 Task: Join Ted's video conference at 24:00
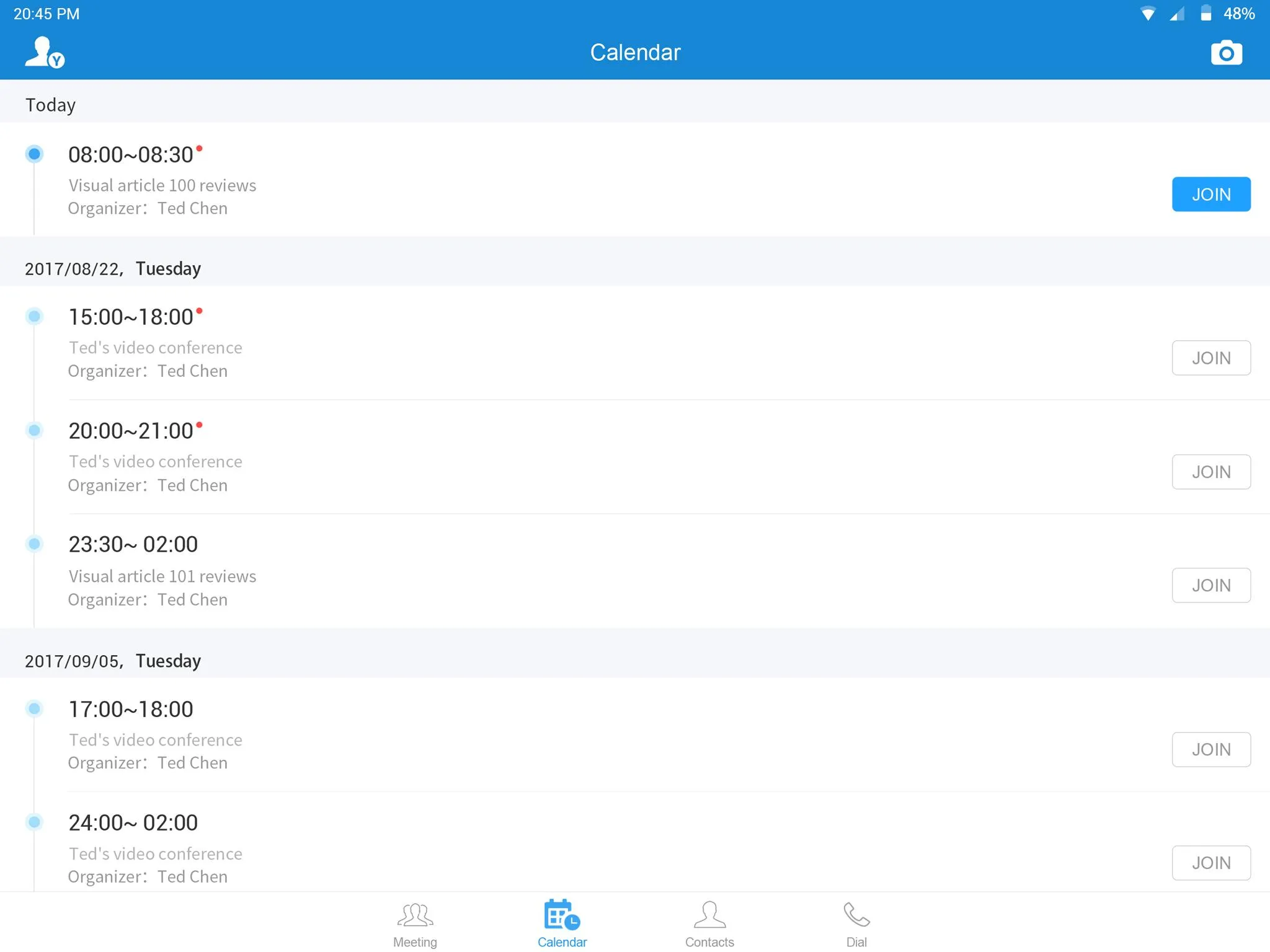[1211, 862]
